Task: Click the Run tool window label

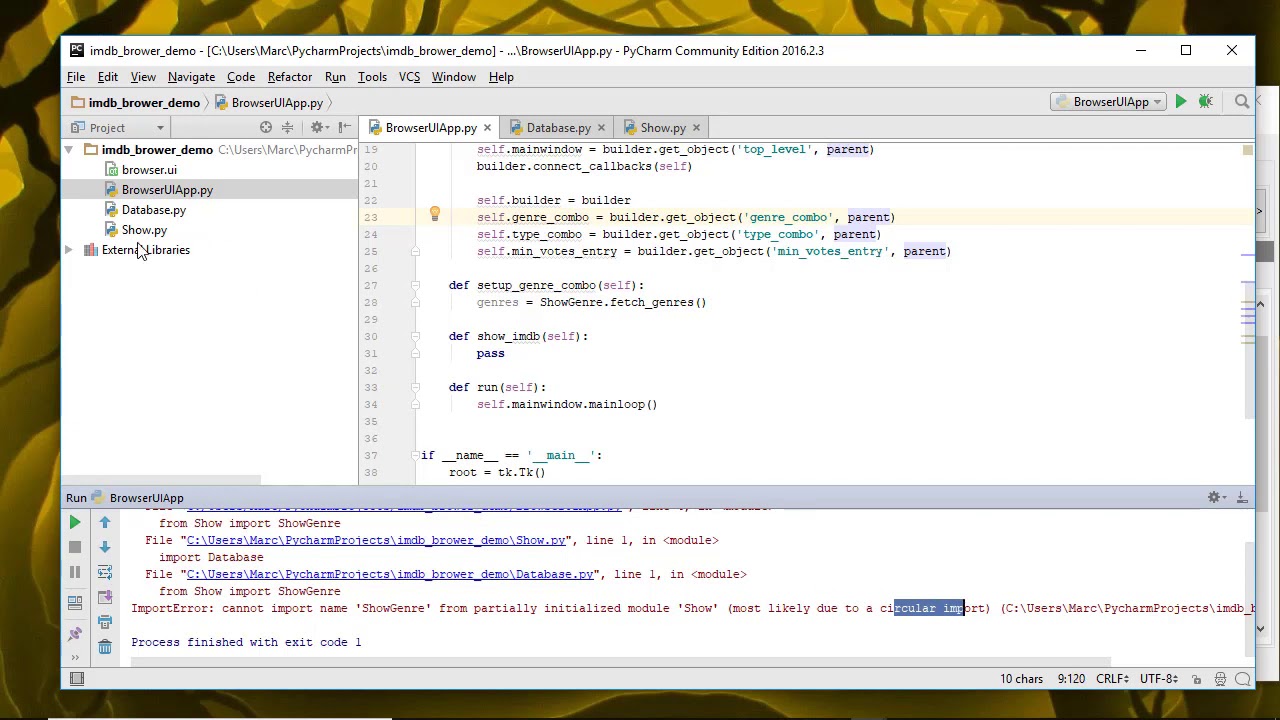Action: (x=76, y=498)
